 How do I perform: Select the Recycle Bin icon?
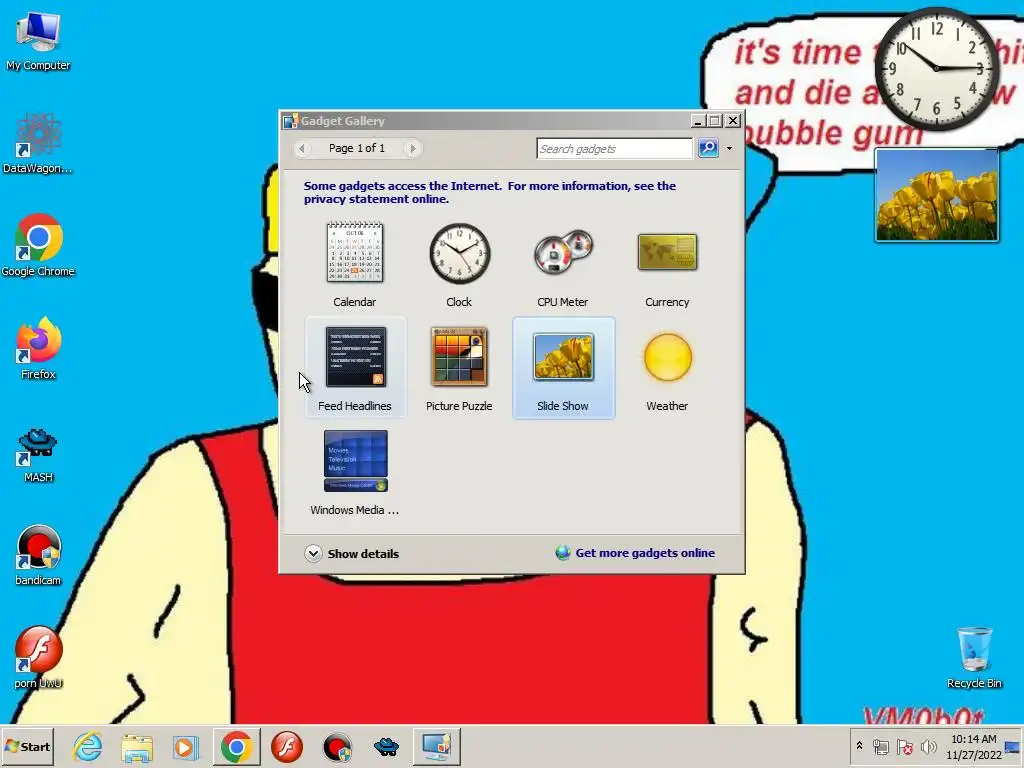click(x=974, y=658)
